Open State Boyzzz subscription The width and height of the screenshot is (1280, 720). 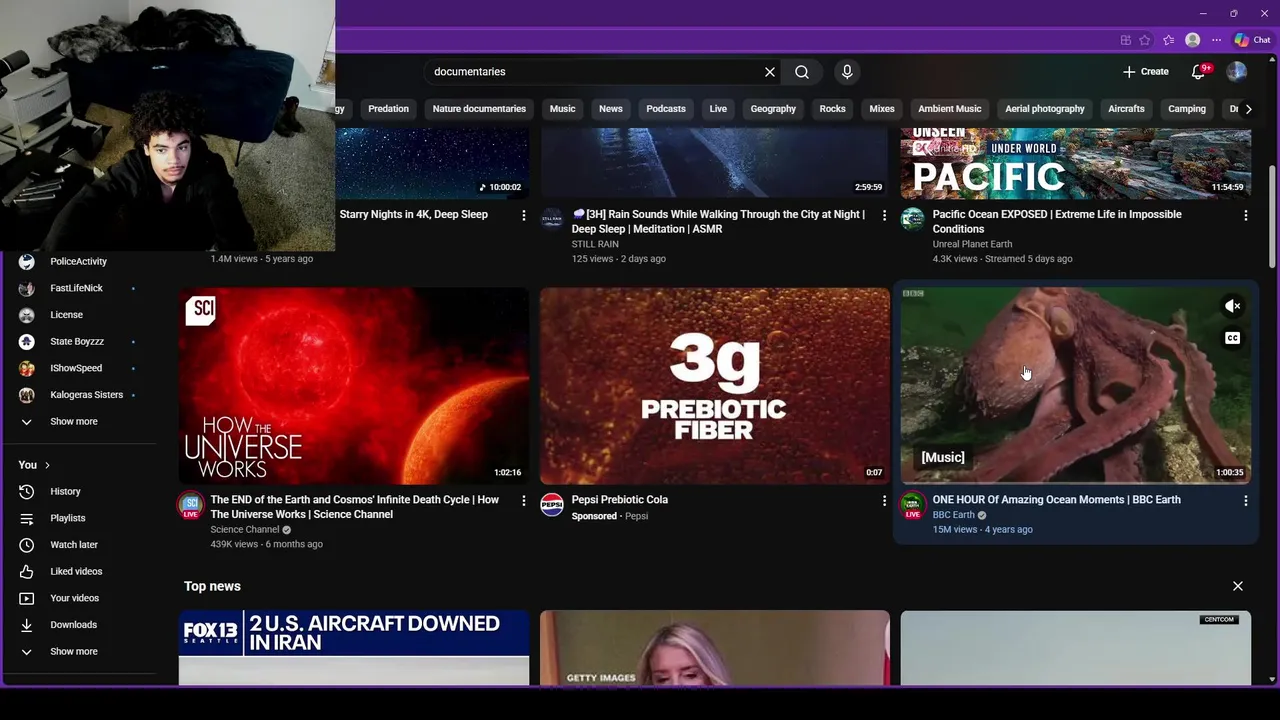78,342
